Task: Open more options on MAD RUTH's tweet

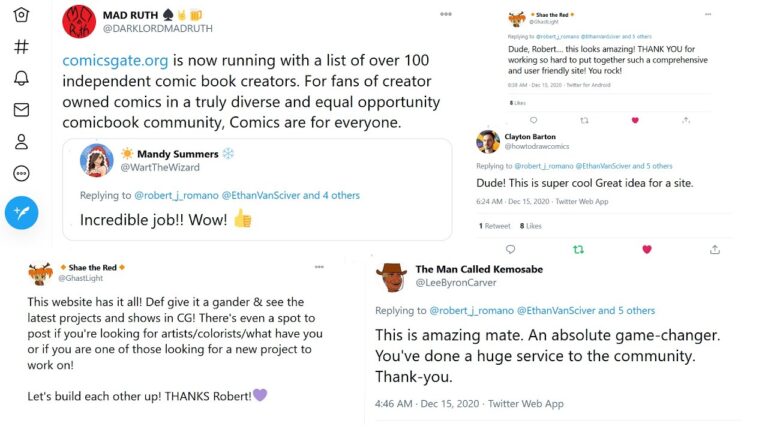Action: coord(445,15)
